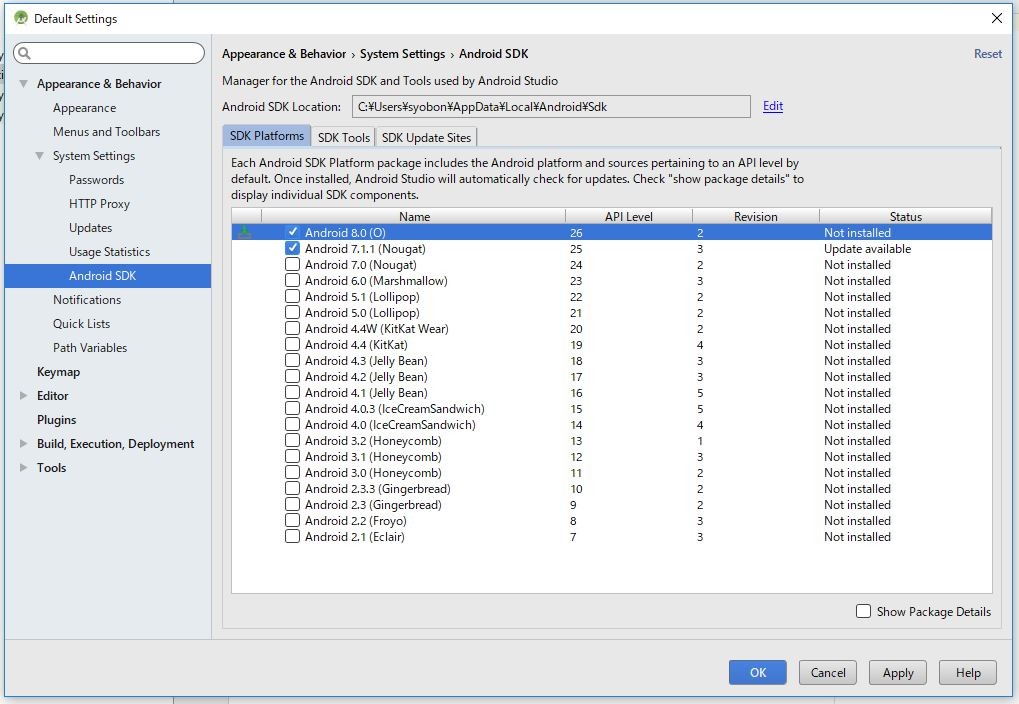Check the Android 4.2 (Jelly Bean) checkbox
The image size is (1019, 704).
pyautogui.click(x=292, y=376)
